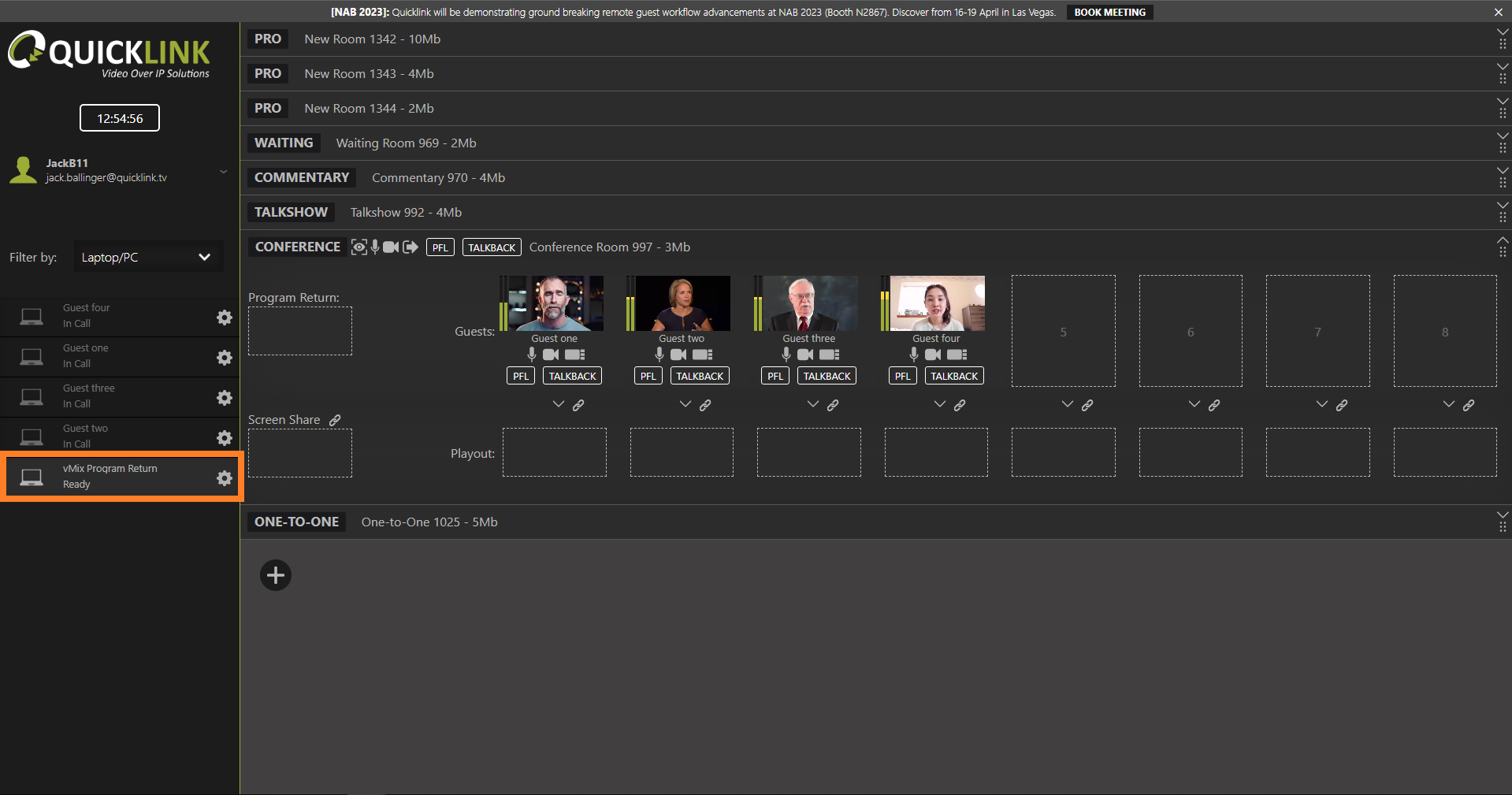Image resolution: width=1512 pixels, height=795 pixels.
Task: Open chevron dropdown under empty slot 8
Action: click(1449, 404)
